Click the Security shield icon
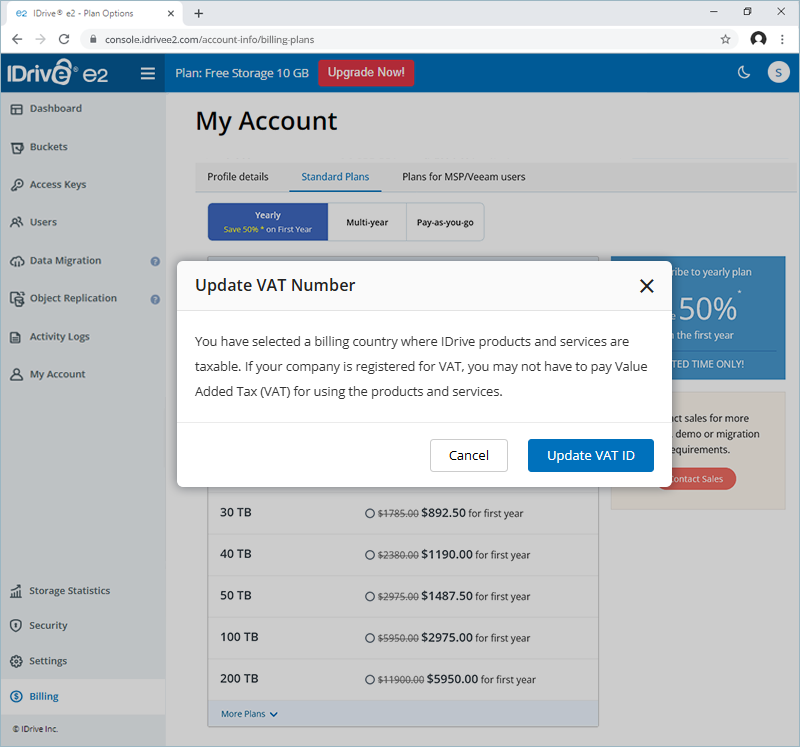This screenshot has height=747, width=800. tap(16, 626)
